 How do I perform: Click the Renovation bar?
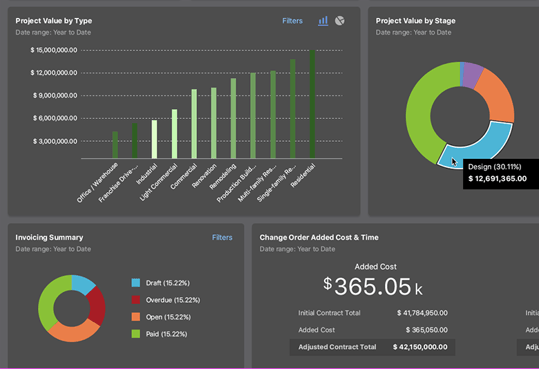(214, 123)
